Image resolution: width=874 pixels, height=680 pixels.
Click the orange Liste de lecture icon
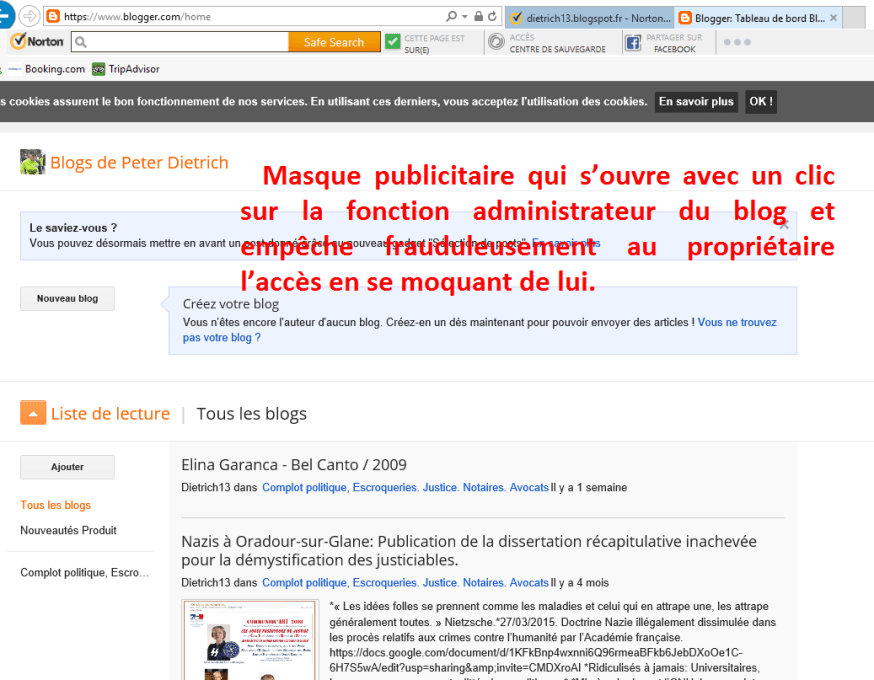coord(32,413)
